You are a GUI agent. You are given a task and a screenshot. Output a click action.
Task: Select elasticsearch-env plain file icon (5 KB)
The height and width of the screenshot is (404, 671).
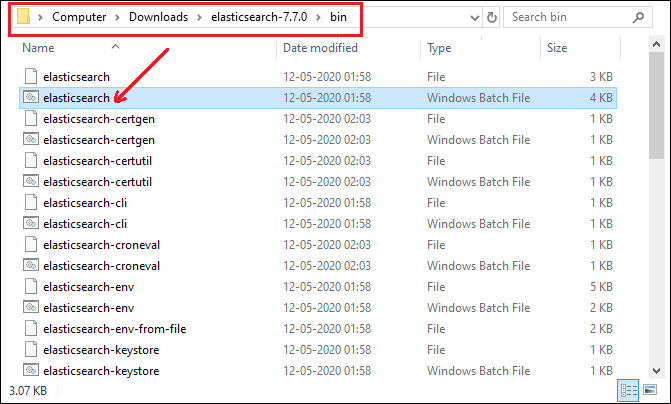tap(31, 286)
